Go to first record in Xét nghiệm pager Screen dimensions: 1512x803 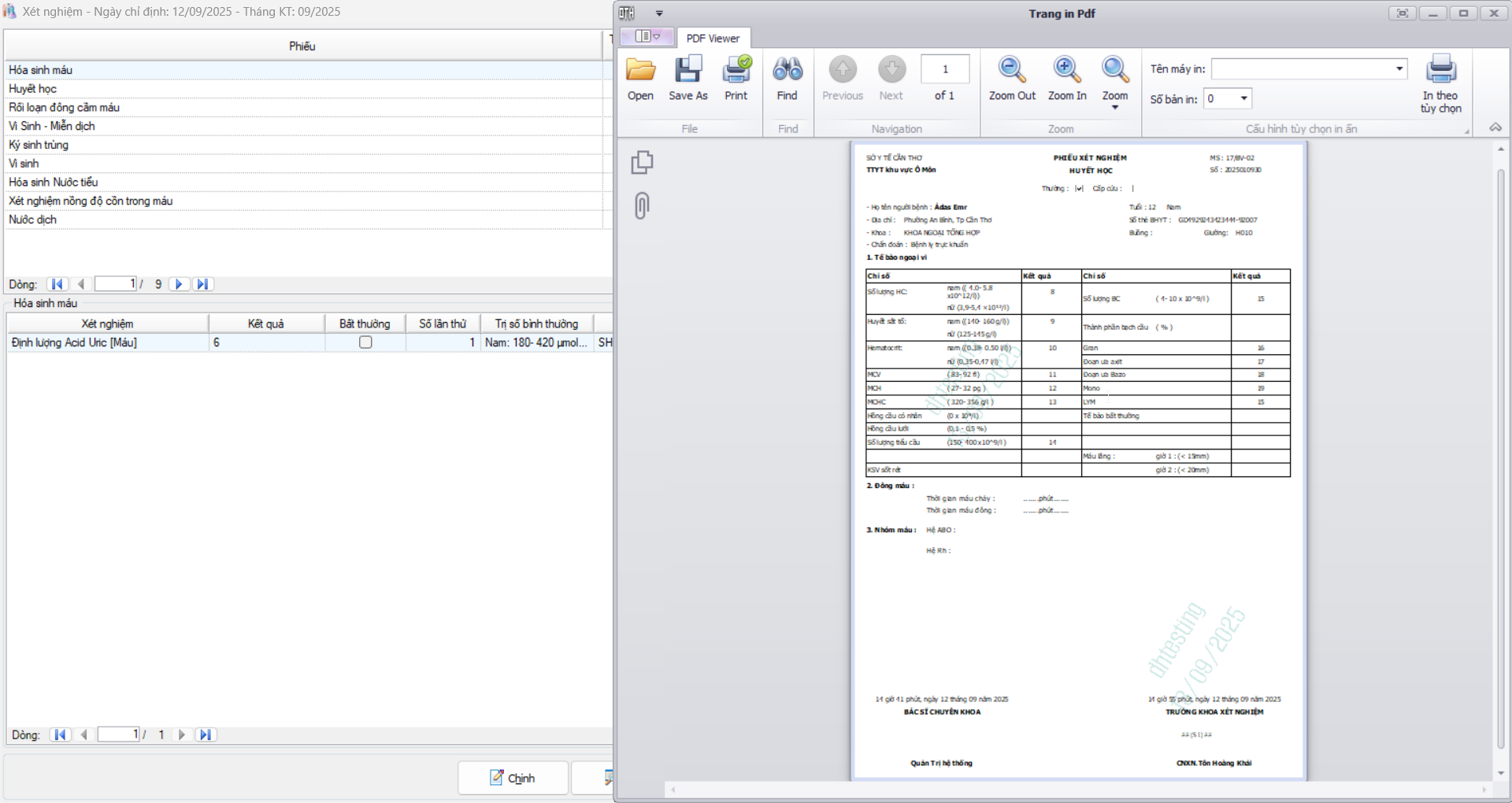coord(60,735)
